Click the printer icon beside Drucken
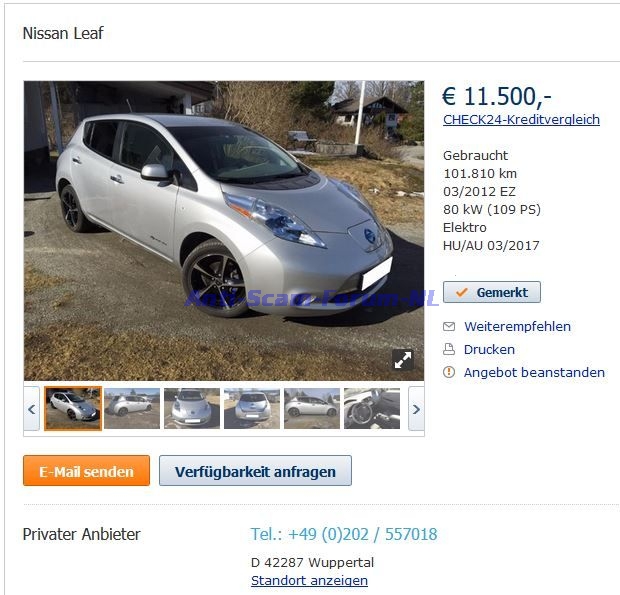Image resolution: width=620 pixels, height=595 pixels. pyautogui.click(x=449, y=349)
